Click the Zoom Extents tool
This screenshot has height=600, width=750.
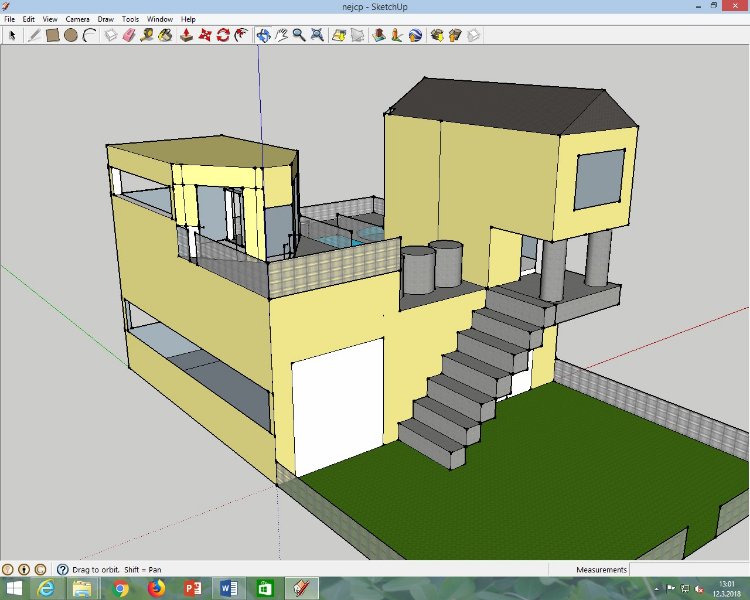pos(317,35)
